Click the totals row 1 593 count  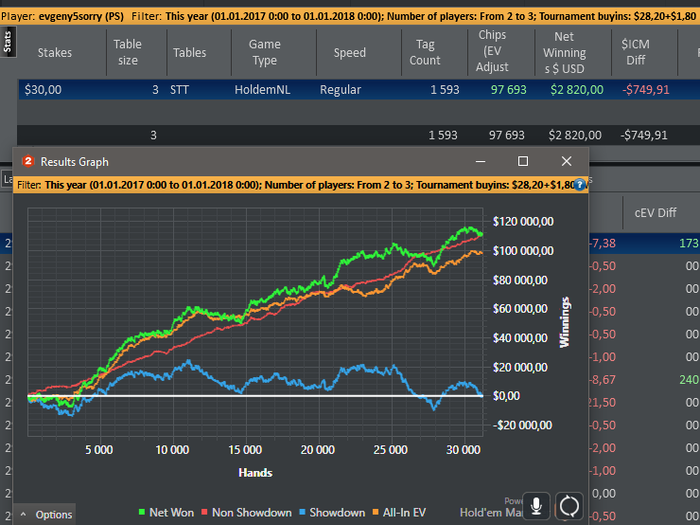[x=443, y=135]
